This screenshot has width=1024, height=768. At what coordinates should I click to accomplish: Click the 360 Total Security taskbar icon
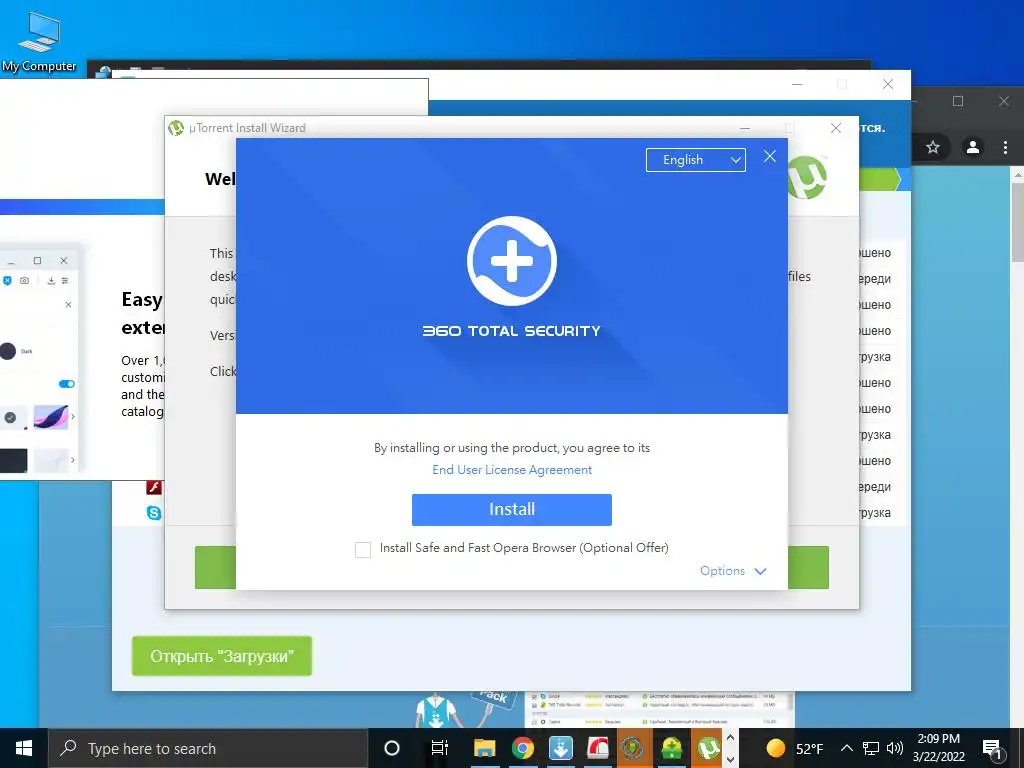(671, 748)
